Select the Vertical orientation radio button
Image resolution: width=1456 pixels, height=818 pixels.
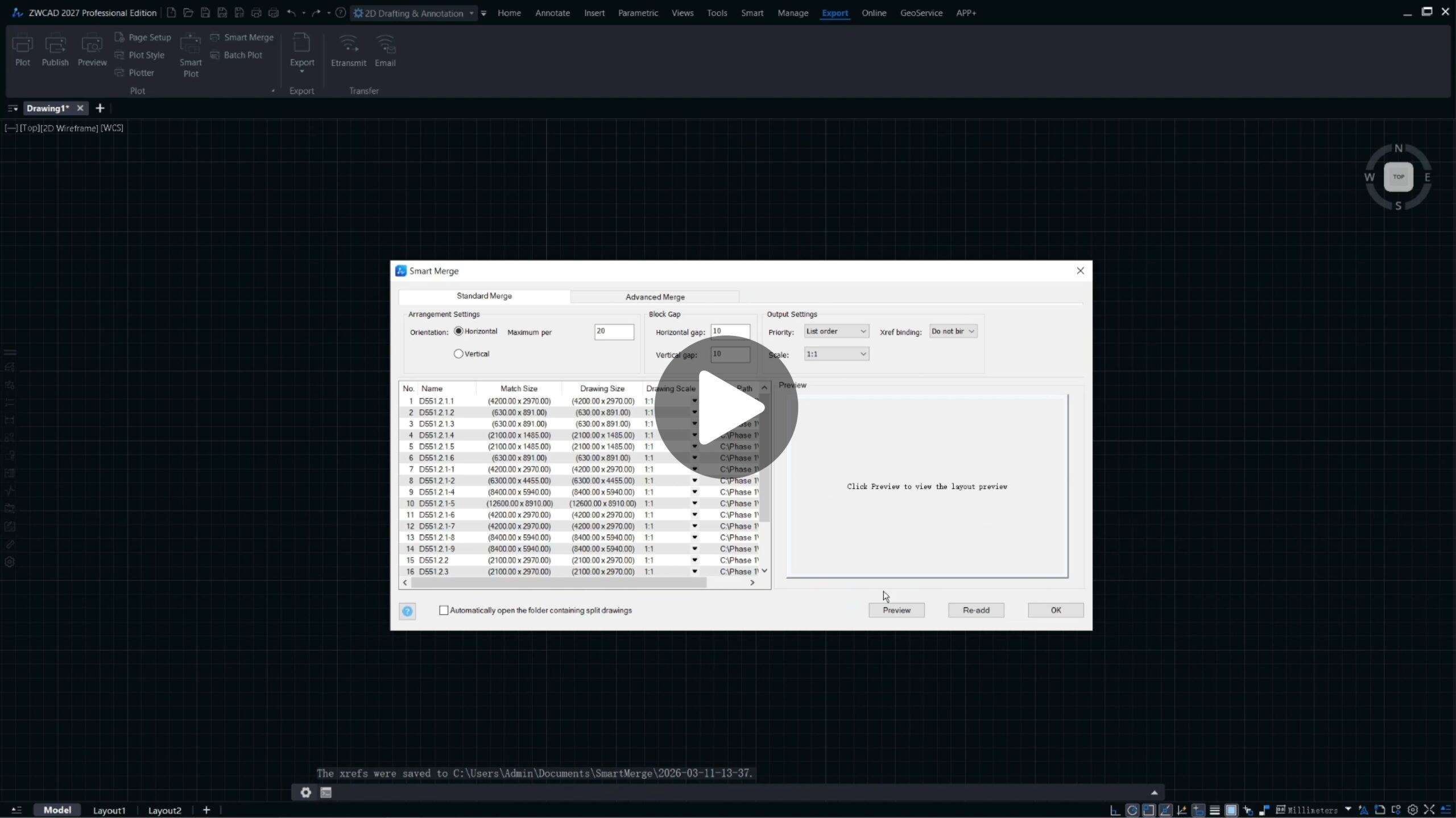(458, 354)
